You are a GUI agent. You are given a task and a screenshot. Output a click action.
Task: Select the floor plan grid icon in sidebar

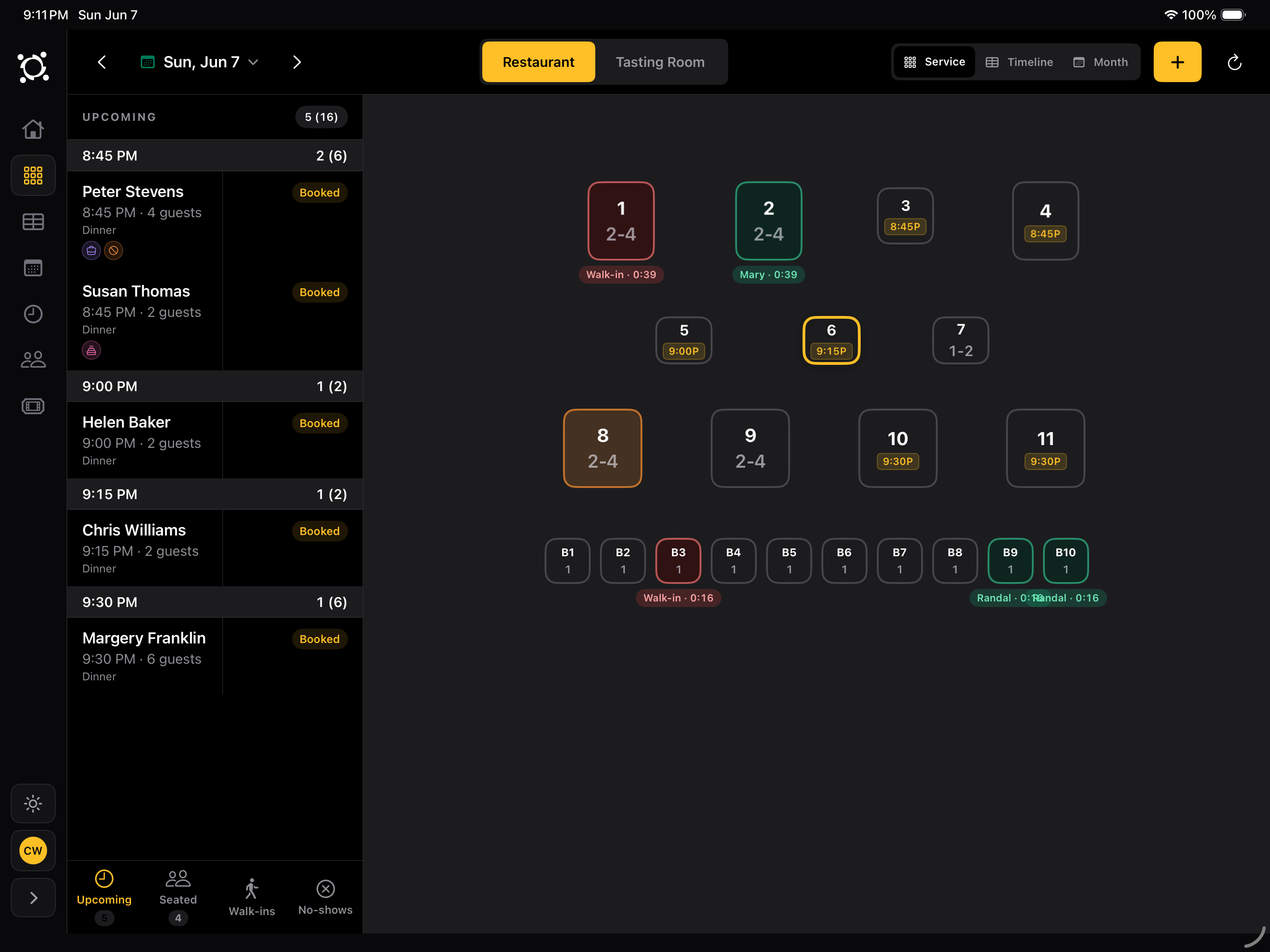(x=33, y=175)
